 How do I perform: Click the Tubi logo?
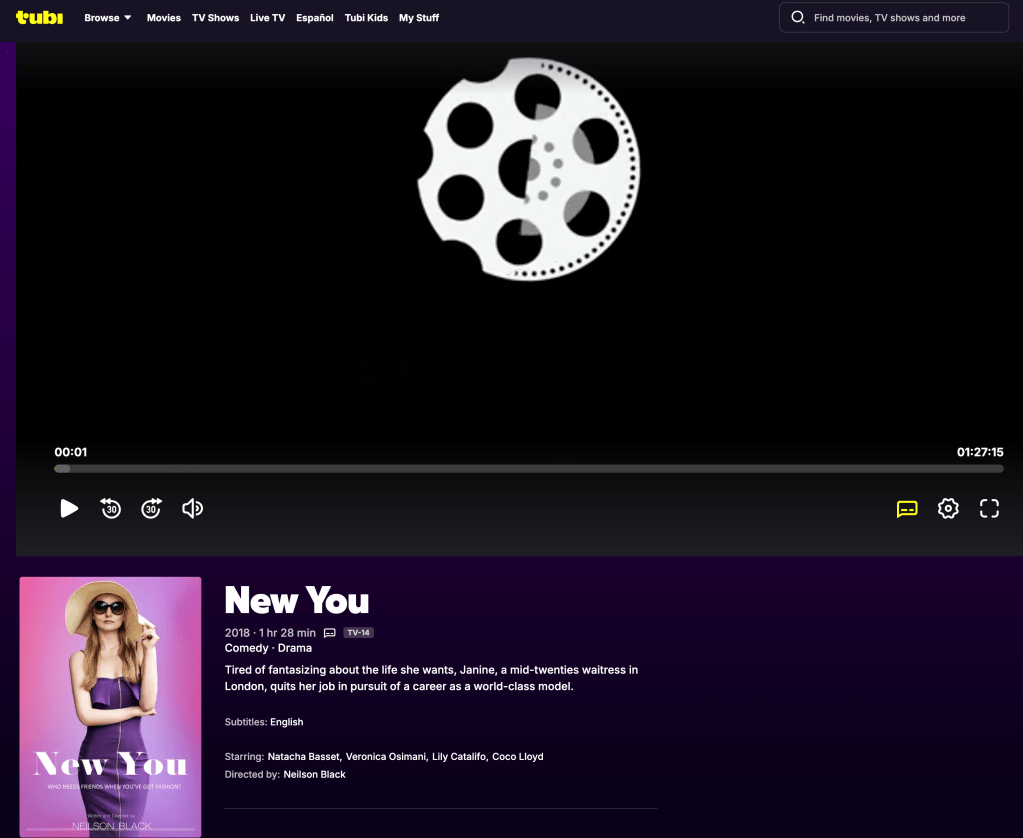[40, 17]
